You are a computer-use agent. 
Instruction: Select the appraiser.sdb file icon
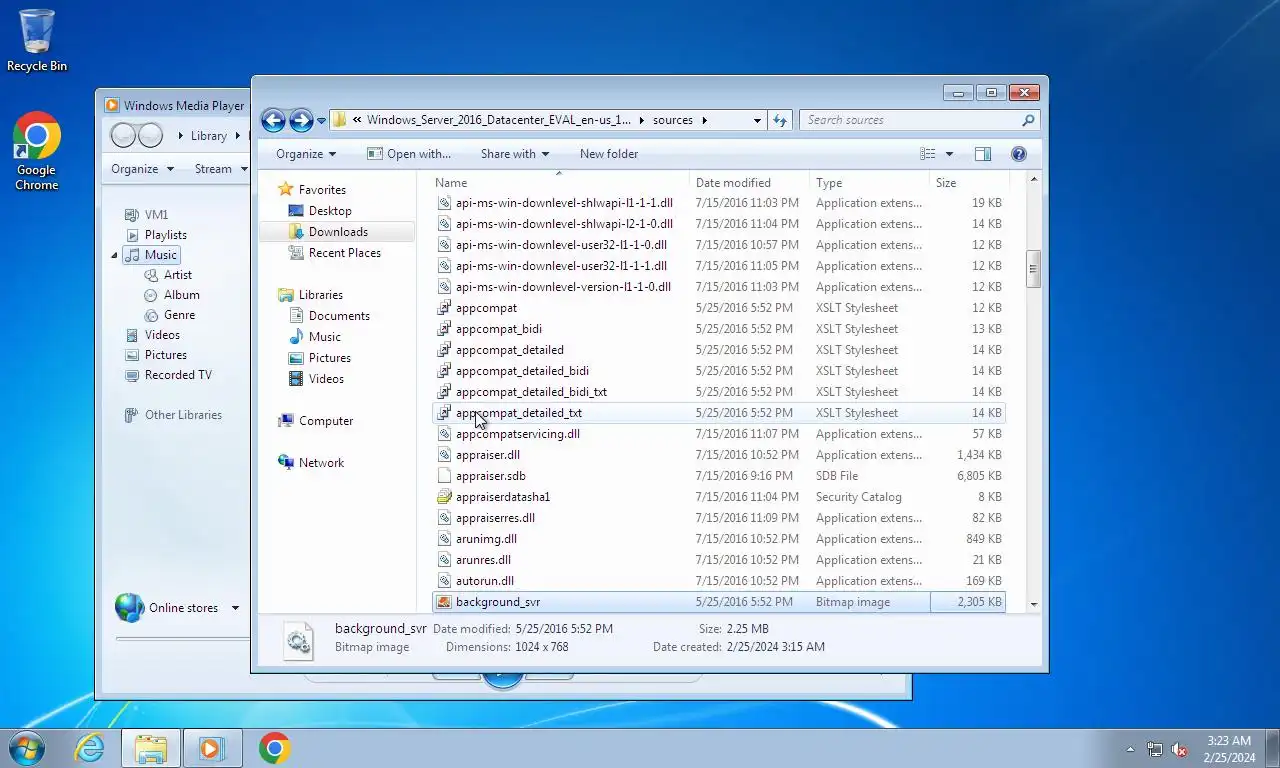pos(445,476)
